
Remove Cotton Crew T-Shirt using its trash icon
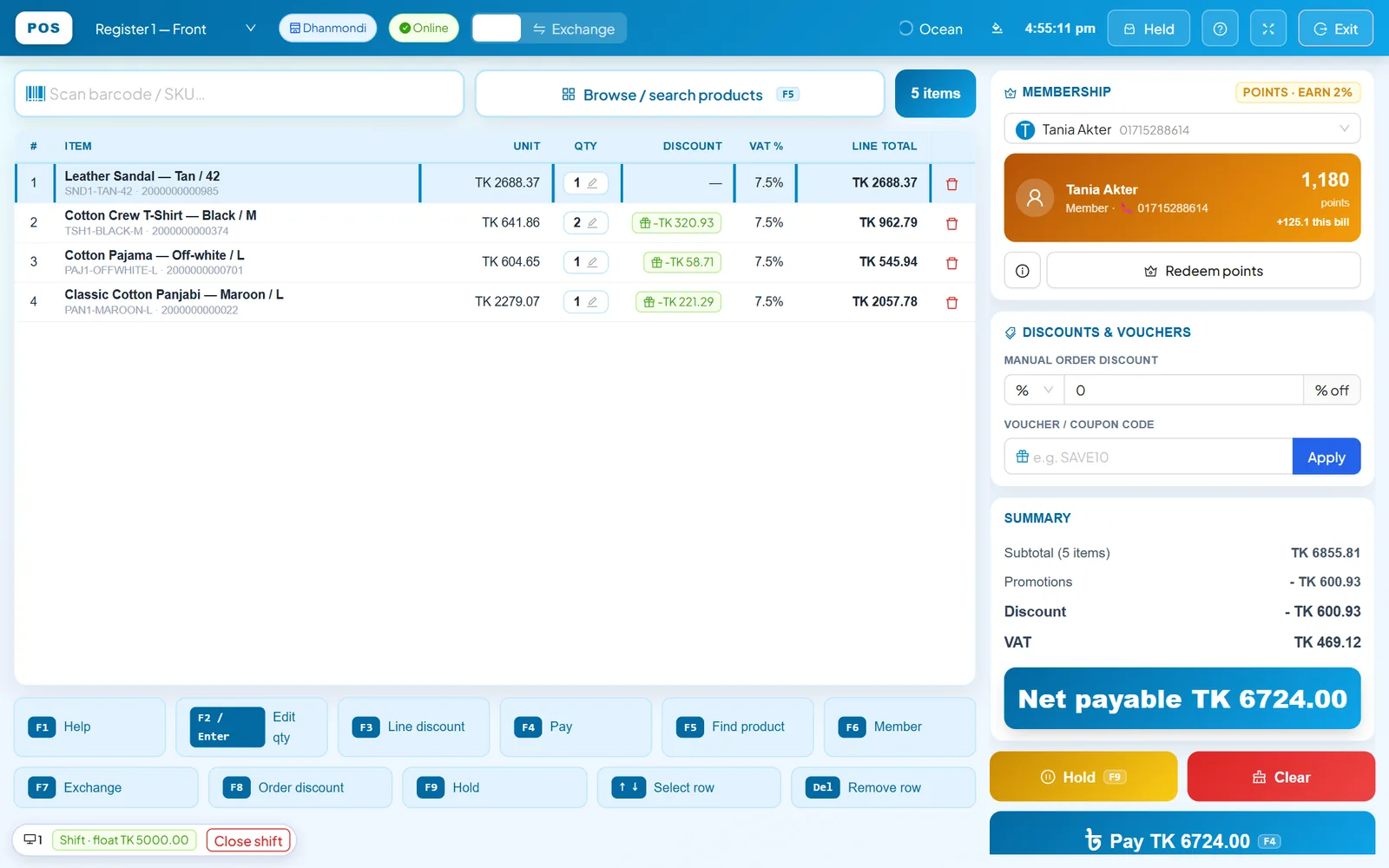click(x=951, y=223)
